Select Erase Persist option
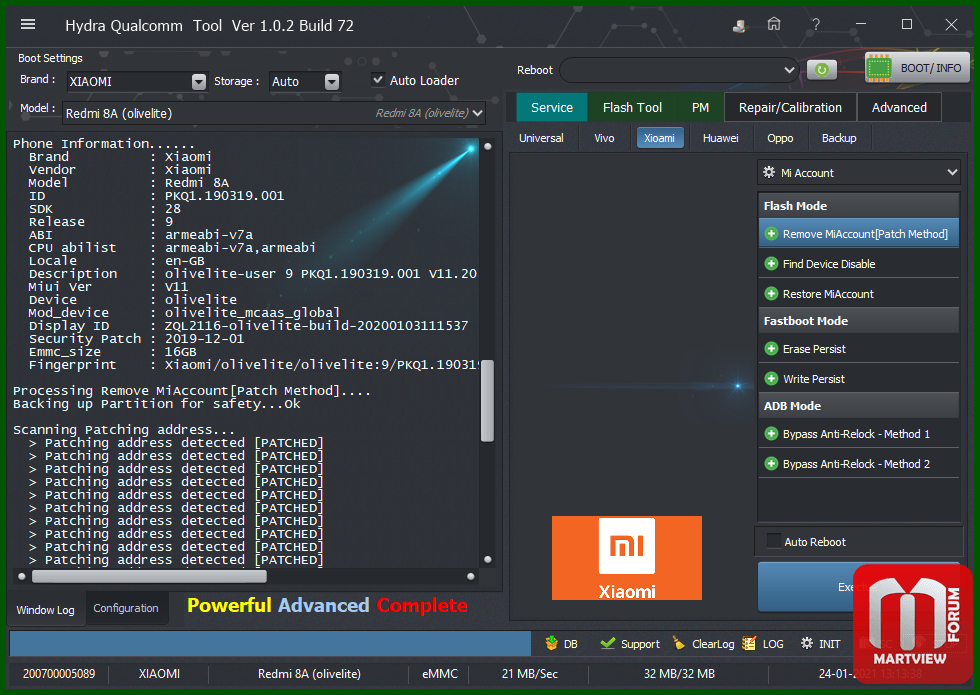Viewport: 980px width, 695px height. point(859,349)
